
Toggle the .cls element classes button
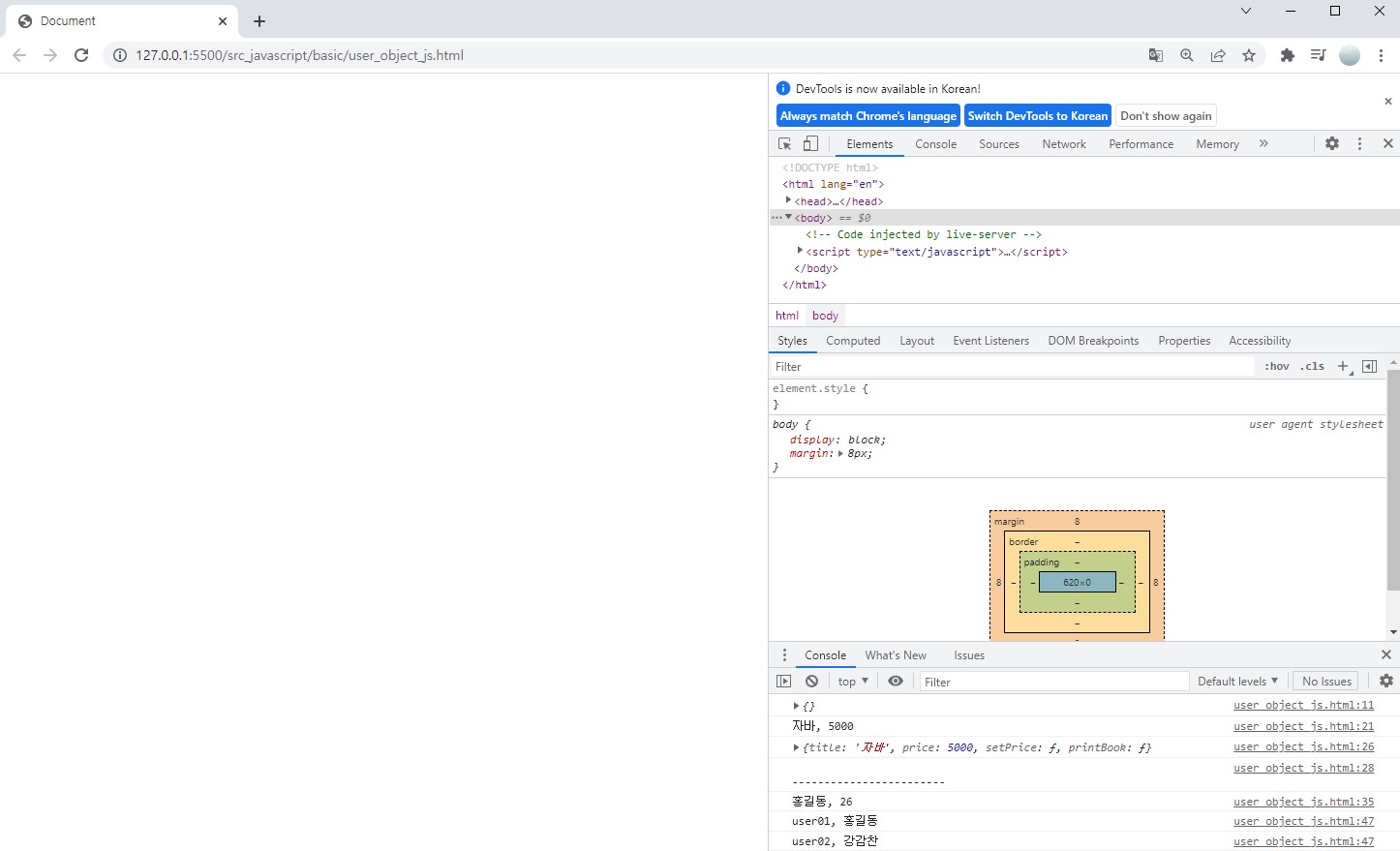[x=1313, y=367]
